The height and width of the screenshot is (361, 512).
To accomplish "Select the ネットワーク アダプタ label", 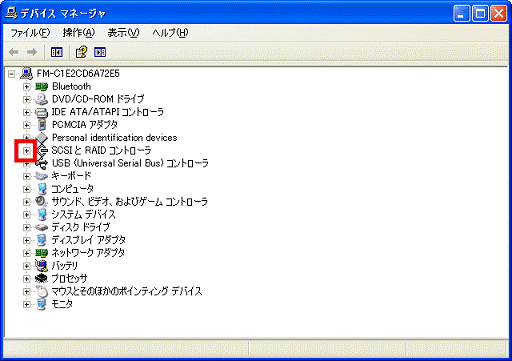I will pyautogui.click(x=88, y=253).
